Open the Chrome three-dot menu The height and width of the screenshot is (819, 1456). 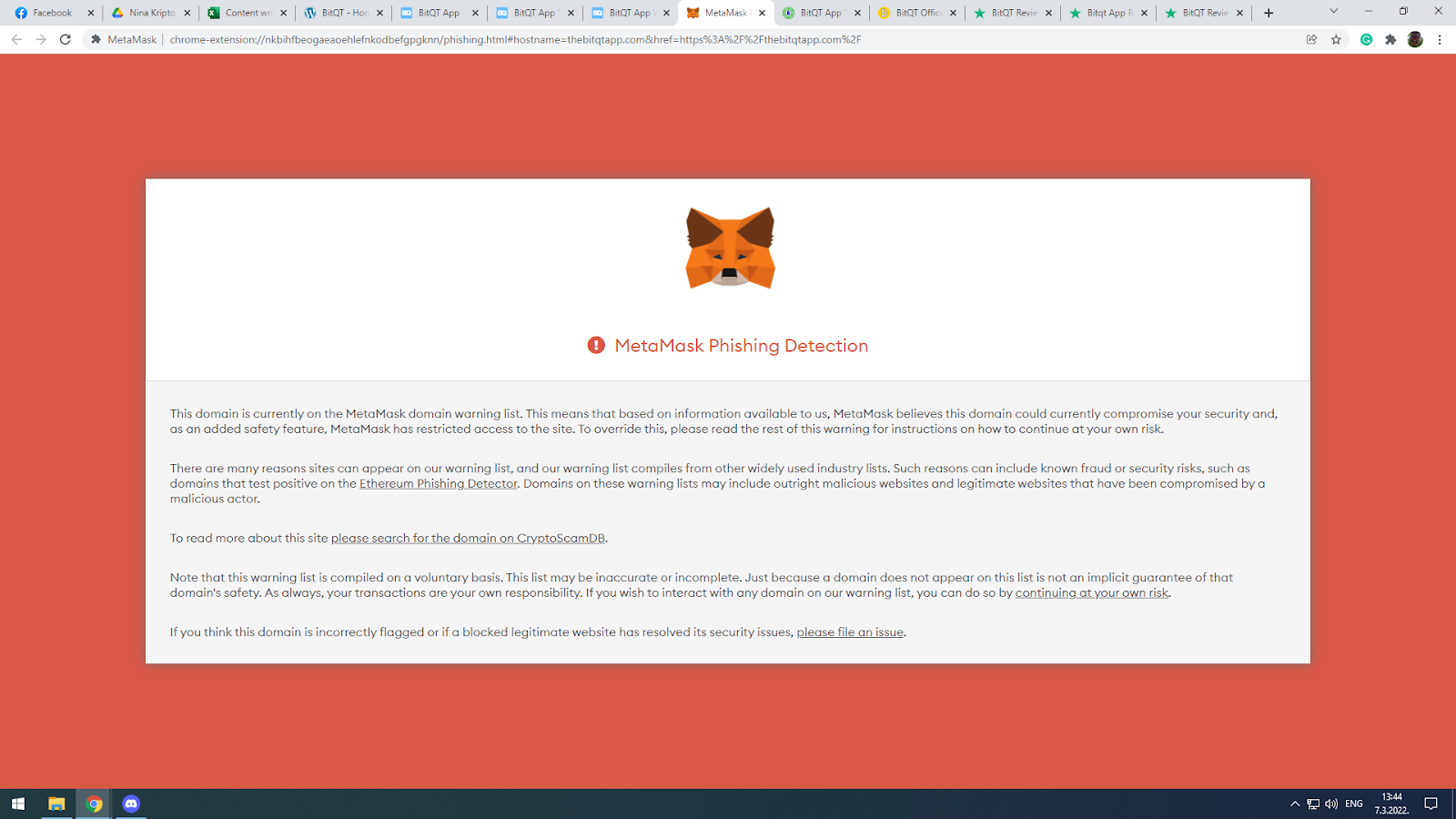click(x=1440, y=39)
